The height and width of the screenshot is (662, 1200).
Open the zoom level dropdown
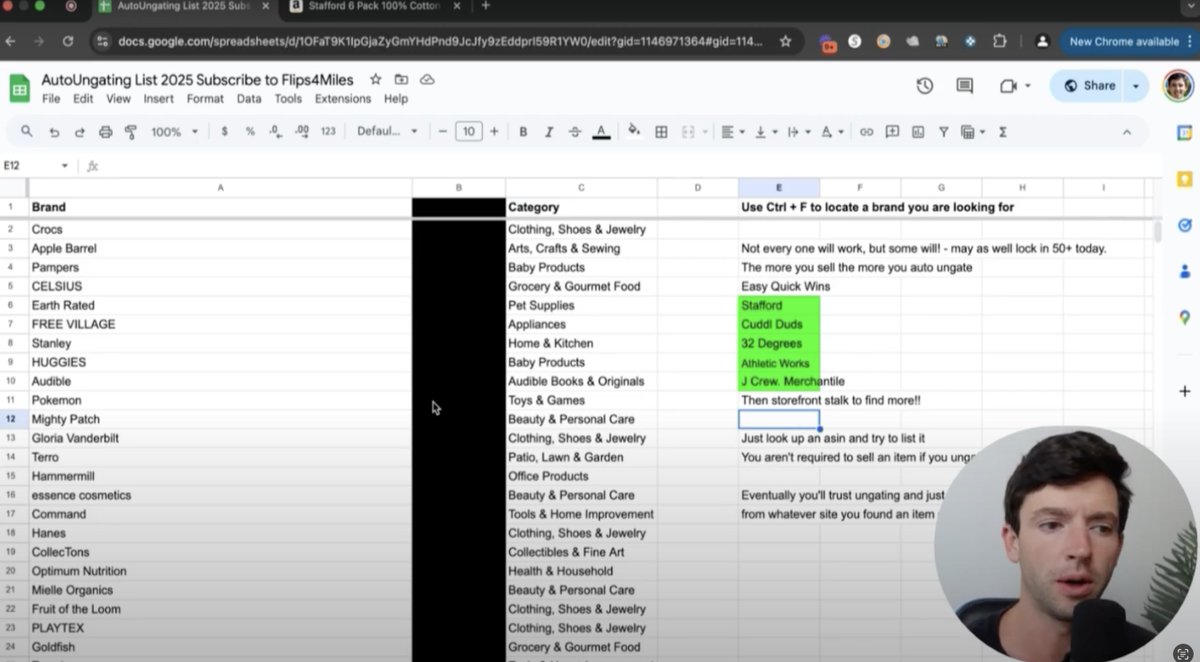[174, 131]
